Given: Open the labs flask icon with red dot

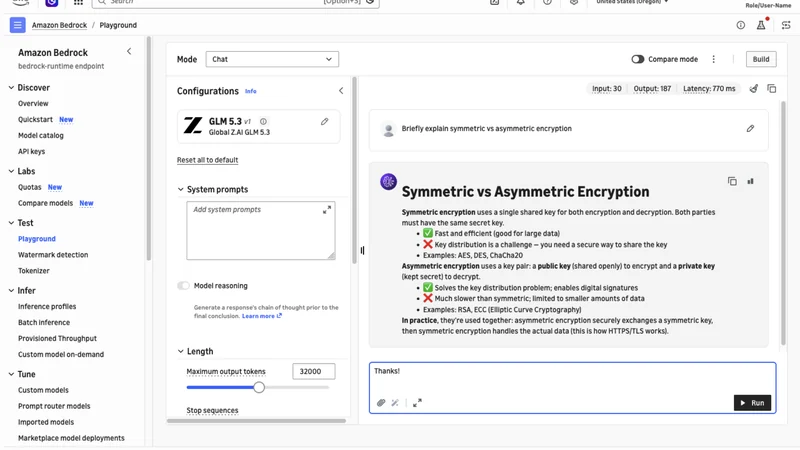Looking at the screenshot, I should [761, 24].
